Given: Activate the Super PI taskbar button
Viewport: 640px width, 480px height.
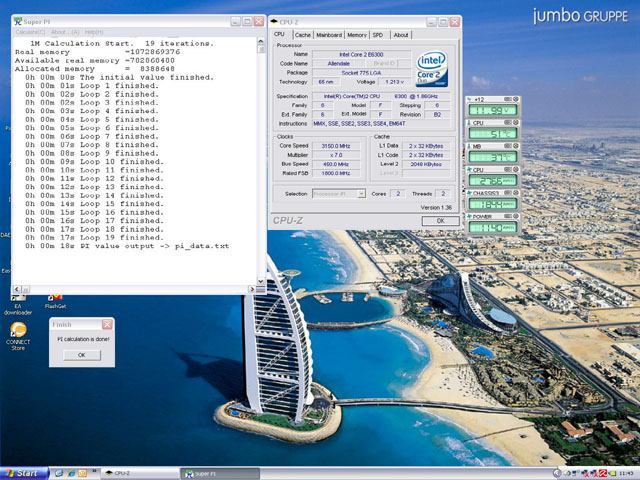Looking at the screenshot, I should click(x=220, y=473).
